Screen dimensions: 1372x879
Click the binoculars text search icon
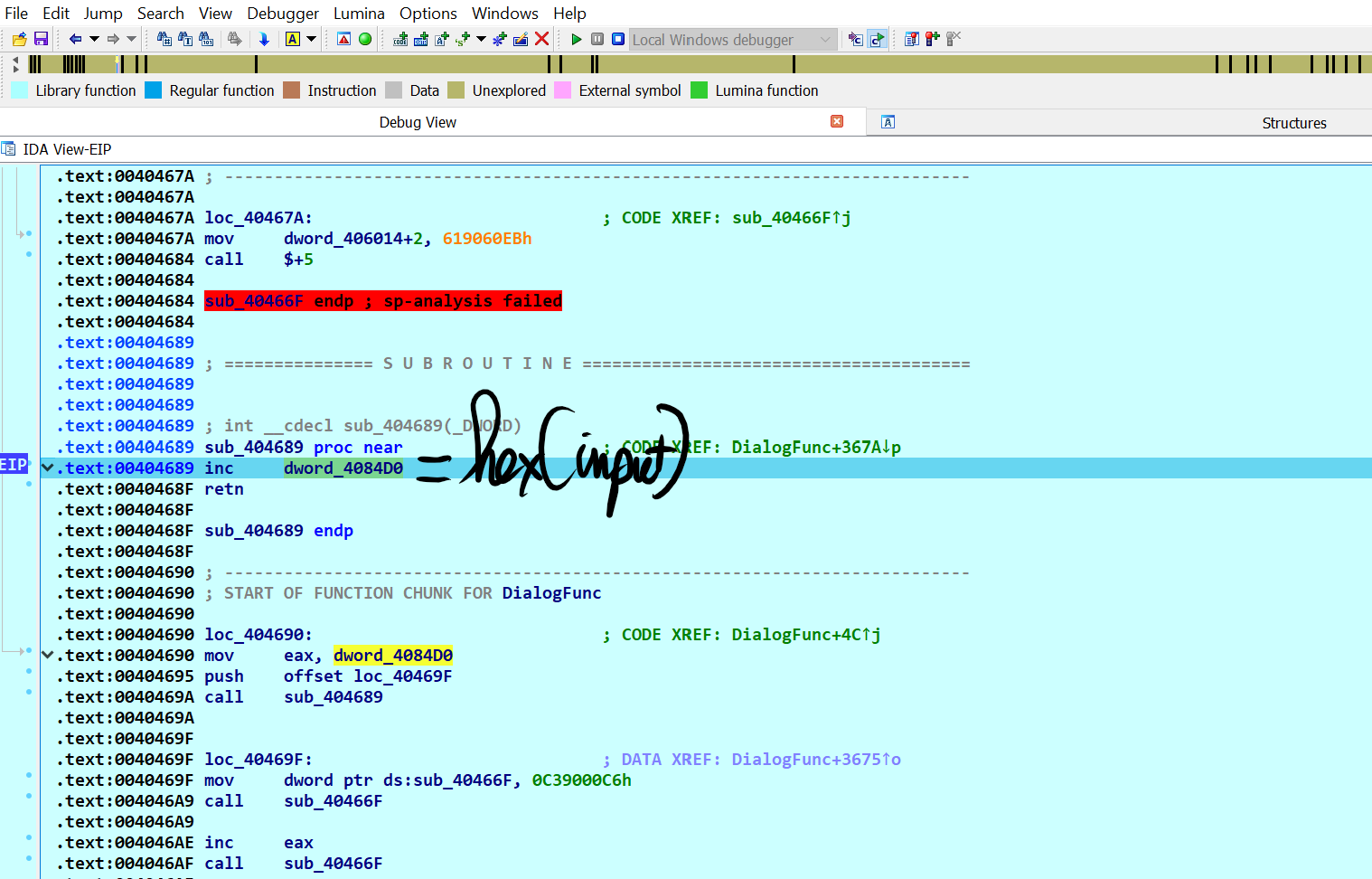[185, 39]
